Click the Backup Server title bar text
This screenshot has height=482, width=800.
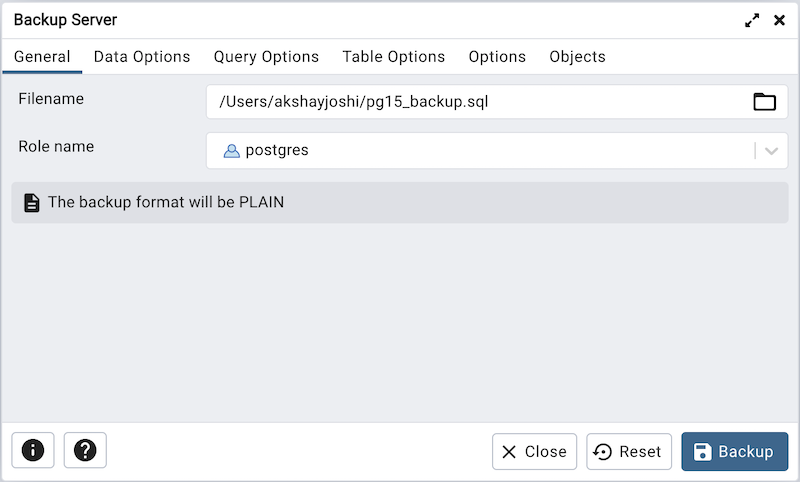pos(65,20)
